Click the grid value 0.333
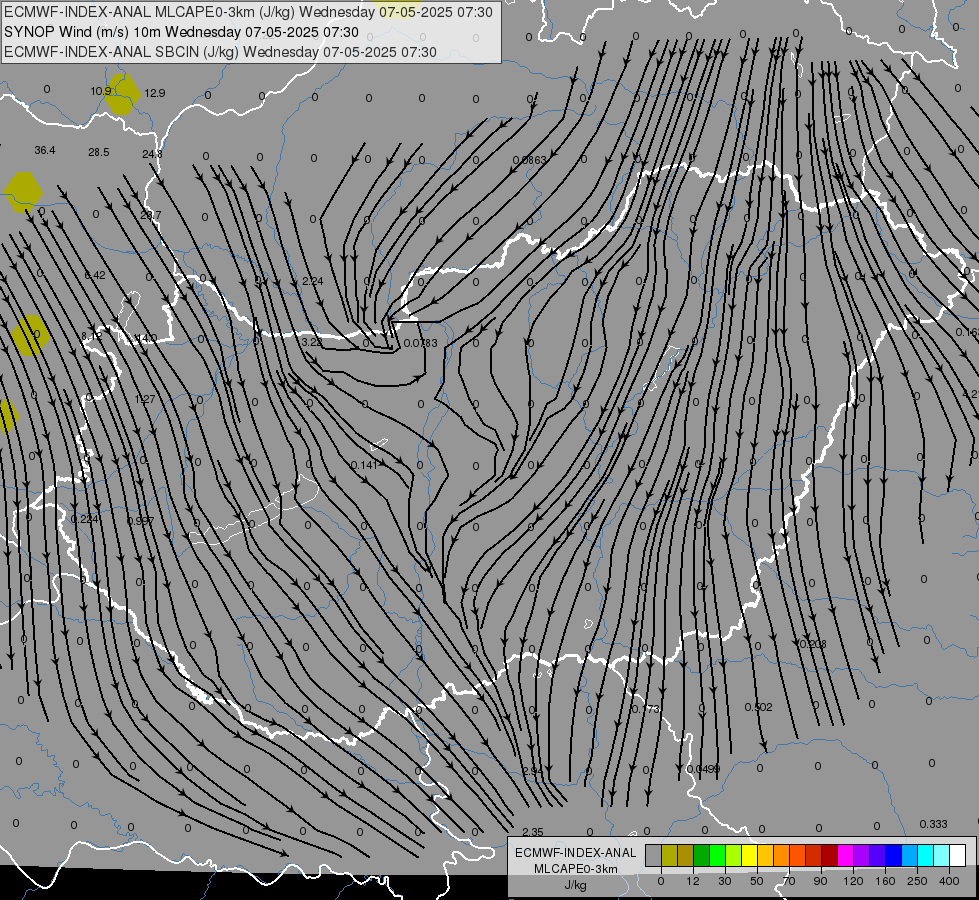 pyautogui.click(x=934, y=824)
